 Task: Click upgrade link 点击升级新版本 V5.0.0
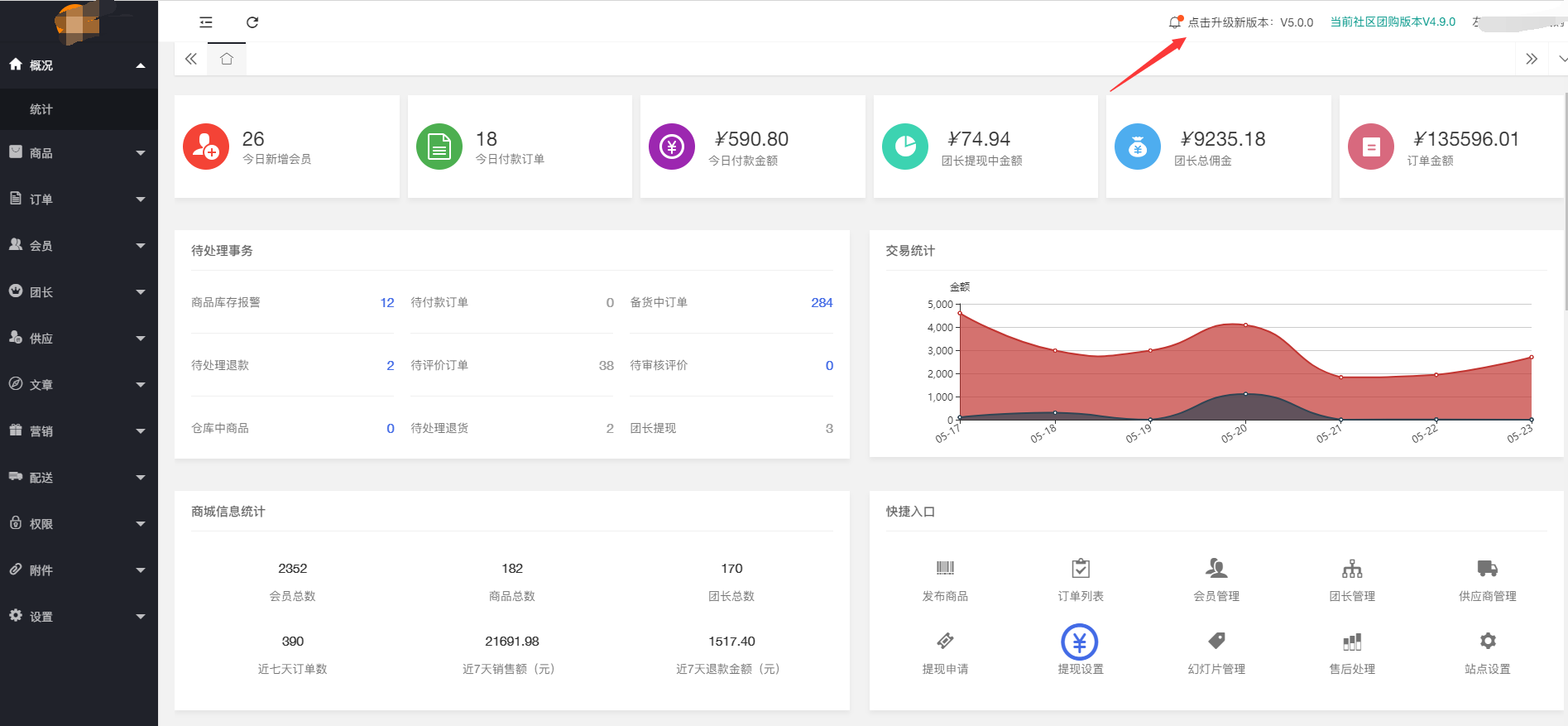tap(1250, 22)
